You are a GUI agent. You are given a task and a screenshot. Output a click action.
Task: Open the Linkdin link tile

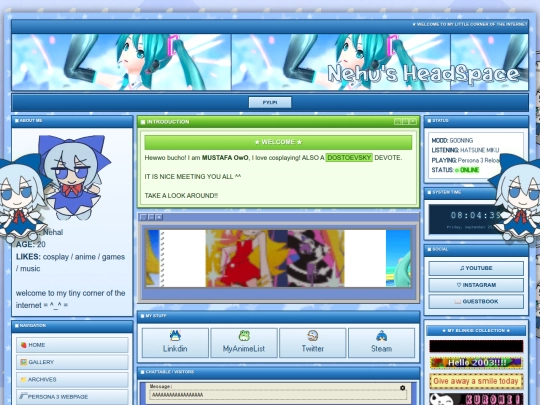click(x=175, y=343)
